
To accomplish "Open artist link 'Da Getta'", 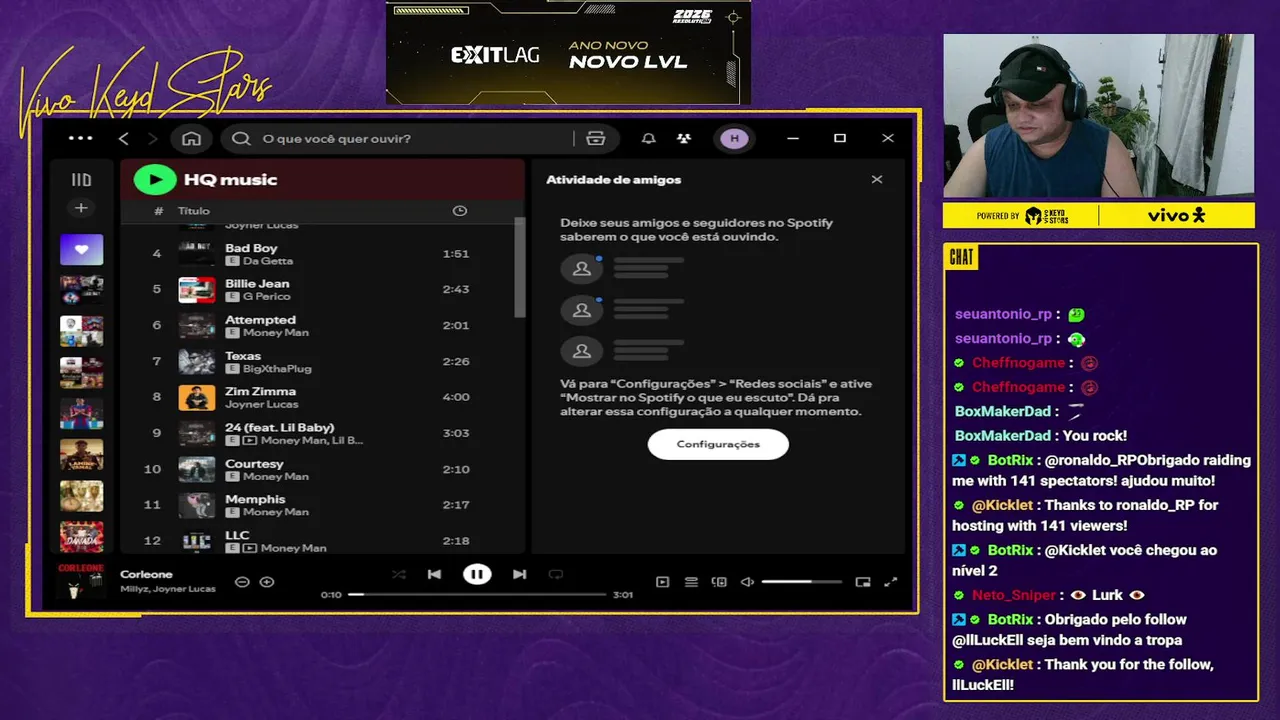I will click(x=268, y=261).
